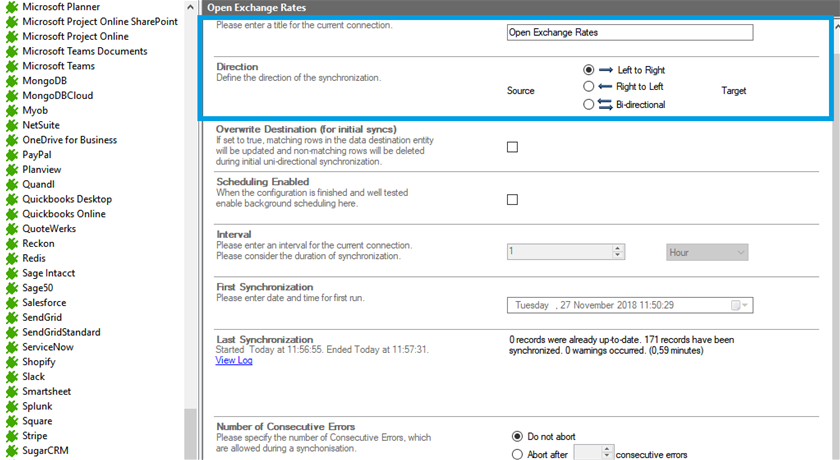Increase the interval value with spinner
Viewport: 840px width, 460px height.
(x=618, y=249)
